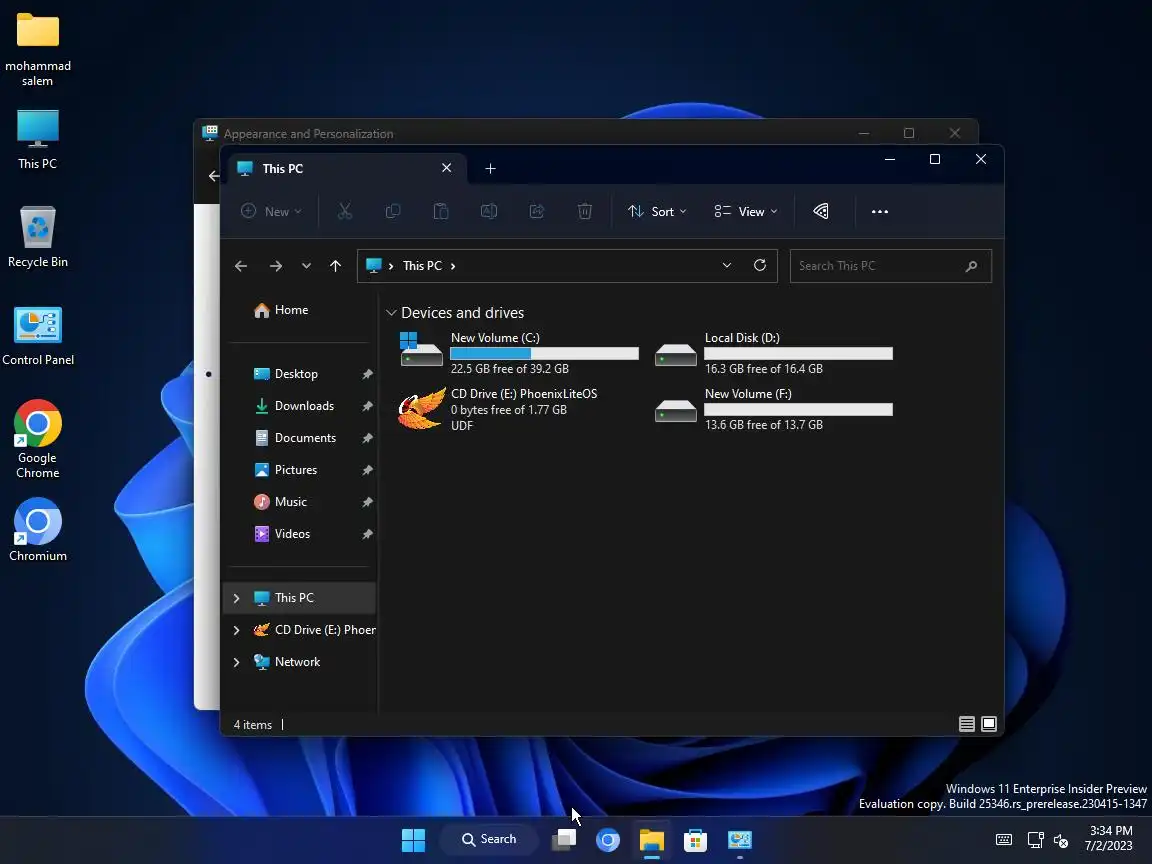The width and height of the screenshot is (1152, 864).
Task: Open New Volume (C:) drive
Action: [519, 353]
